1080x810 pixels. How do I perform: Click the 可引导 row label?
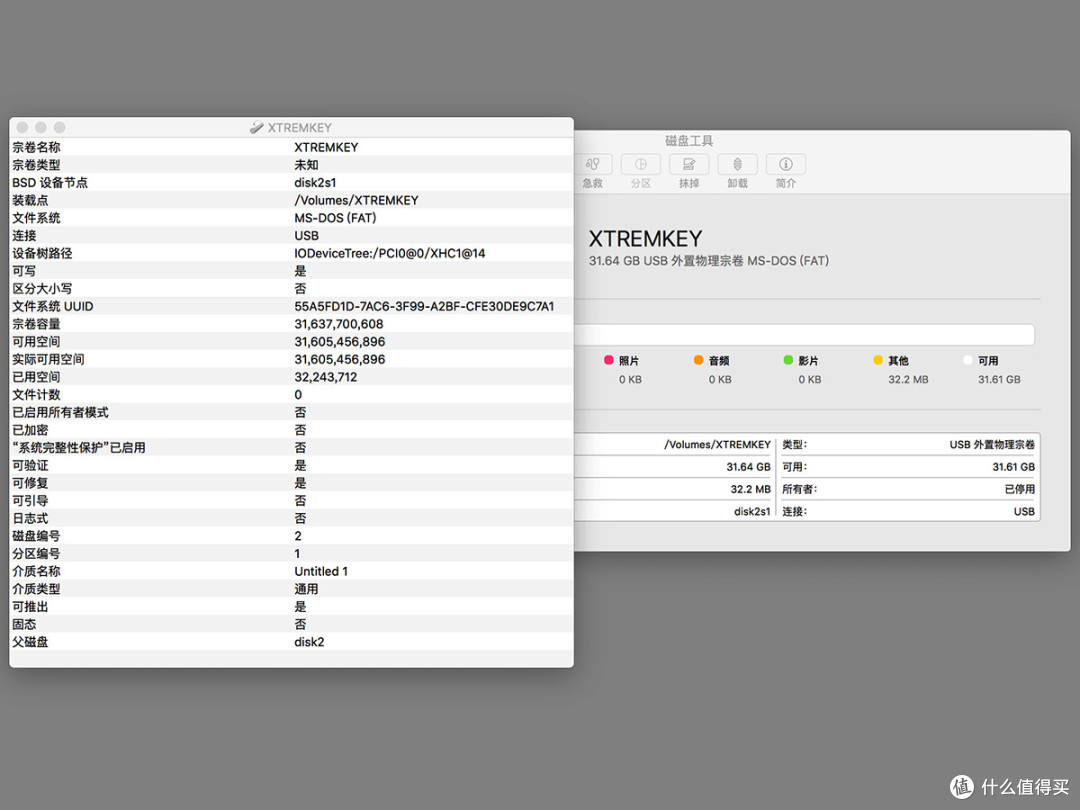coord(30,501)
